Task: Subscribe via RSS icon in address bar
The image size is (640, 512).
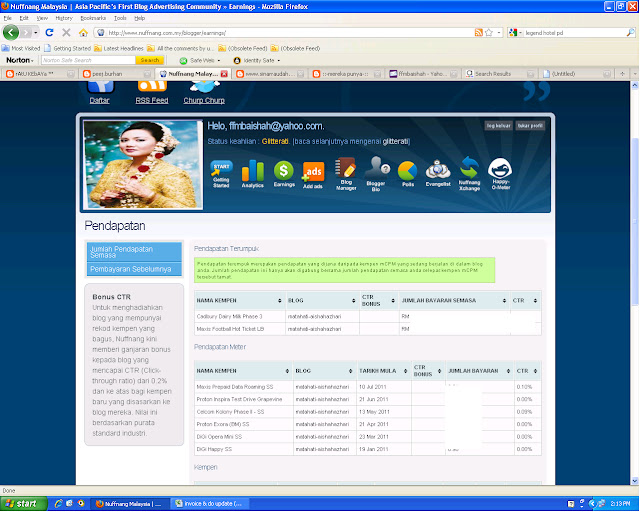Action: tap(479, 32)
